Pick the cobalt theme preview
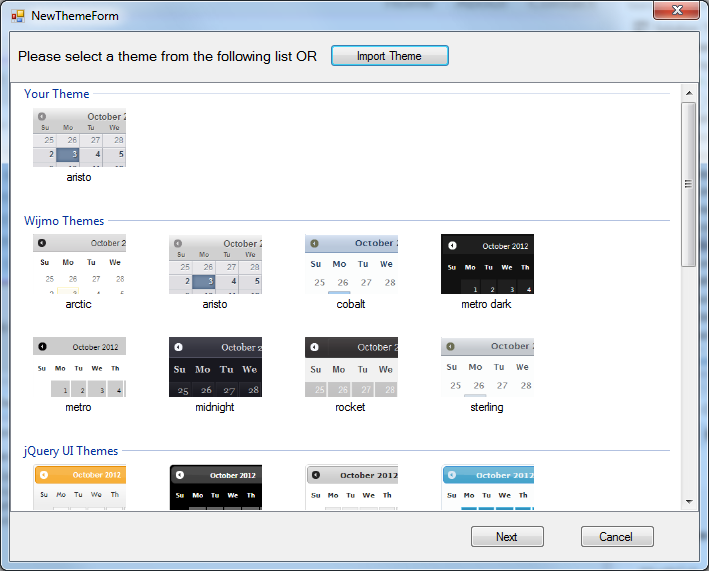 (x=351, y=264)
